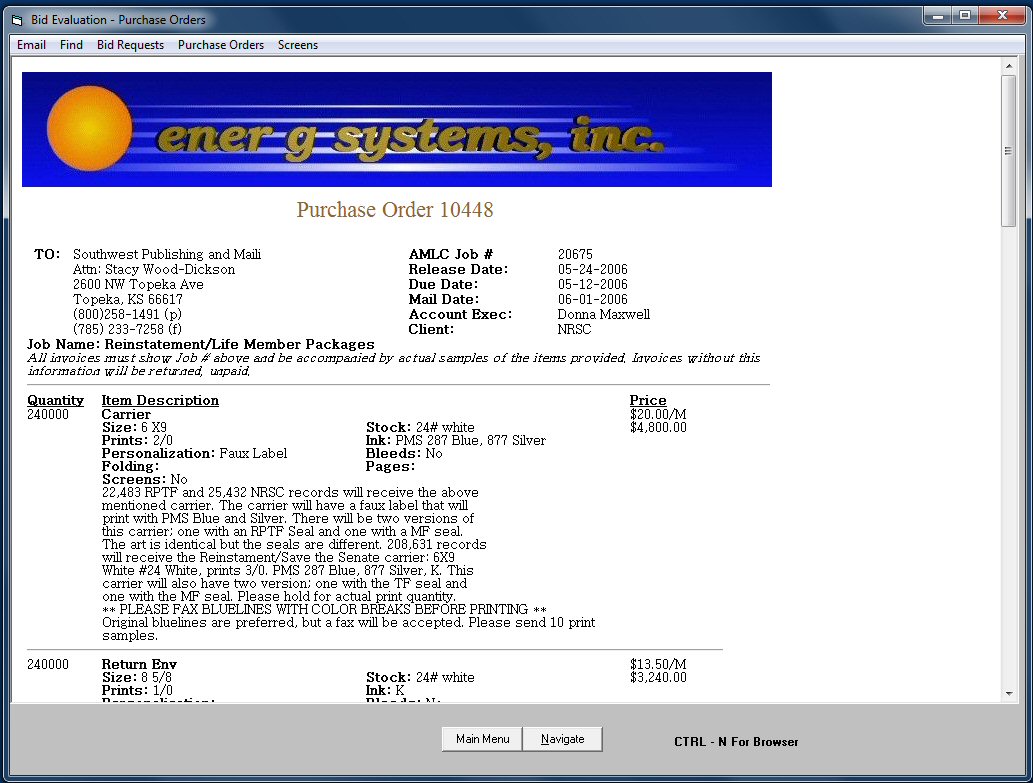
Task: Click the scroll down arrow
Action: pos(1009,693)
